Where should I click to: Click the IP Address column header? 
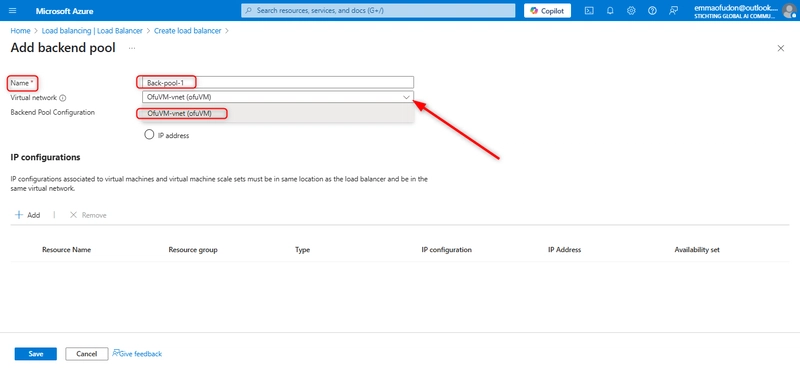click(x=564, y=250)
